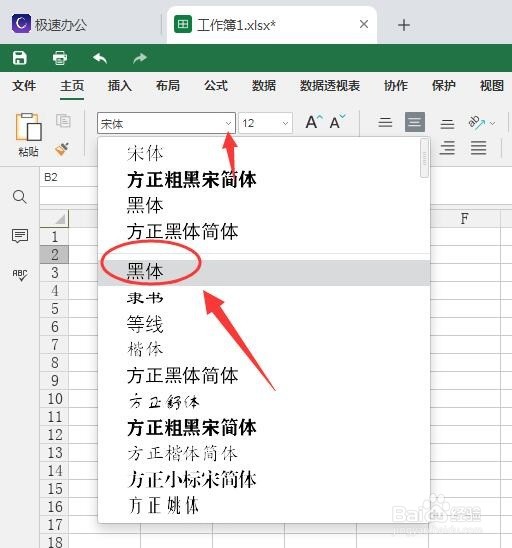Select row header 16

tap(54, 507)
